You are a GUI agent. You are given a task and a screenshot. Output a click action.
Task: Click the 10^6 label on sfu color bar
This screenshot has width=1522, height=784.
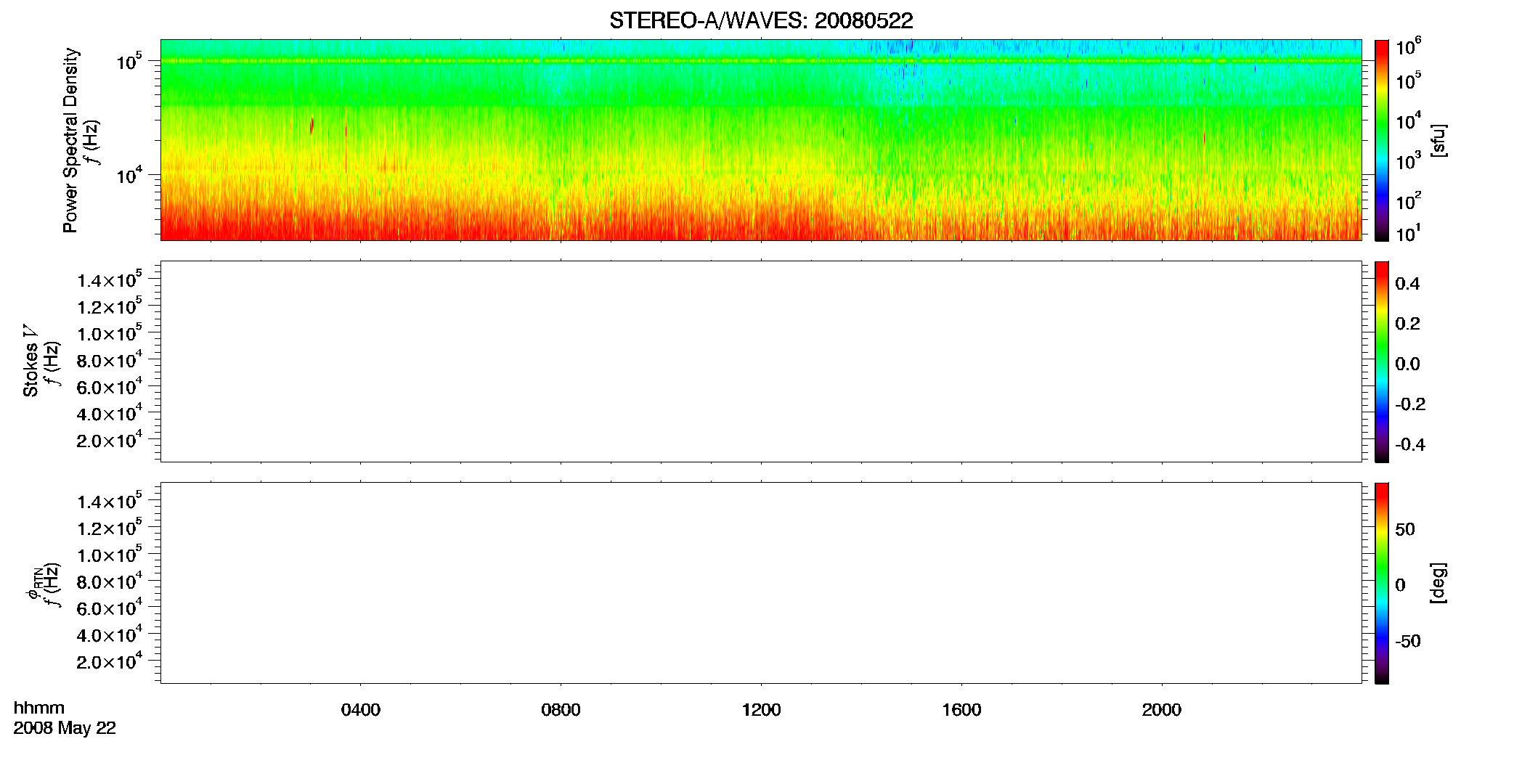[1409, 47]
